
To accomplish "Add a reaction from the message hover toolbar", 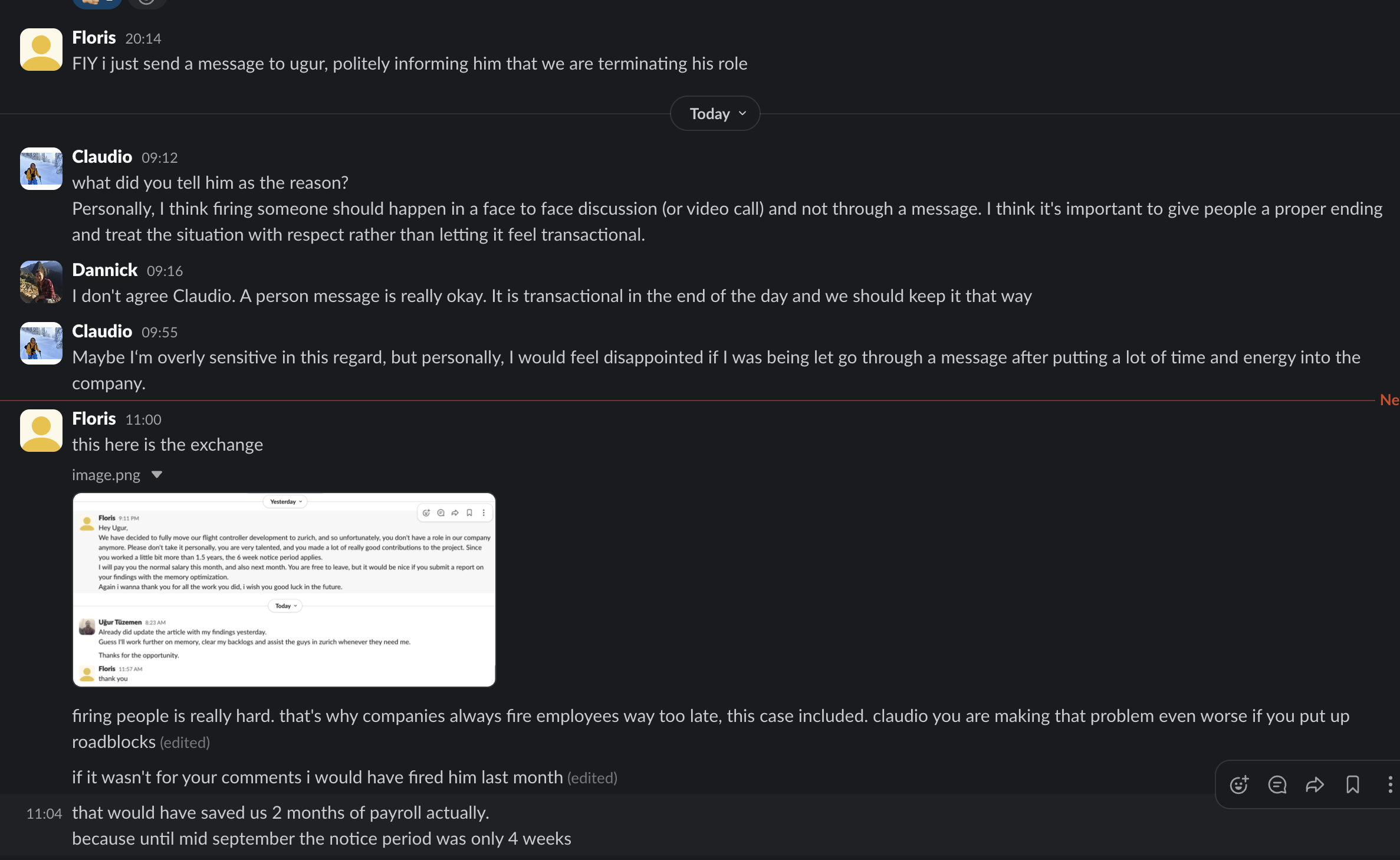I will tap(1239, 784).
